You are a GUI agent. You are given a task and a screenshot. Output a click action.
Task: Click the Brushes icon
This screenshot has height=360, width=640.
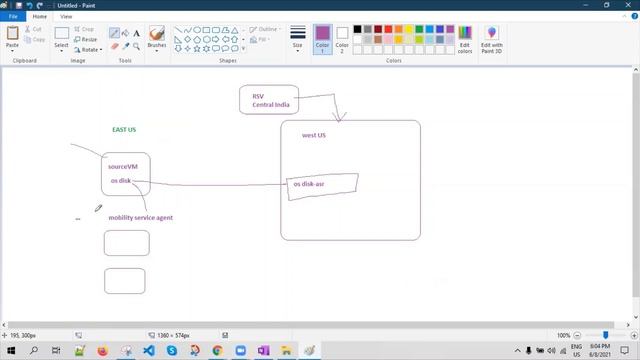[x=157, y=33]
